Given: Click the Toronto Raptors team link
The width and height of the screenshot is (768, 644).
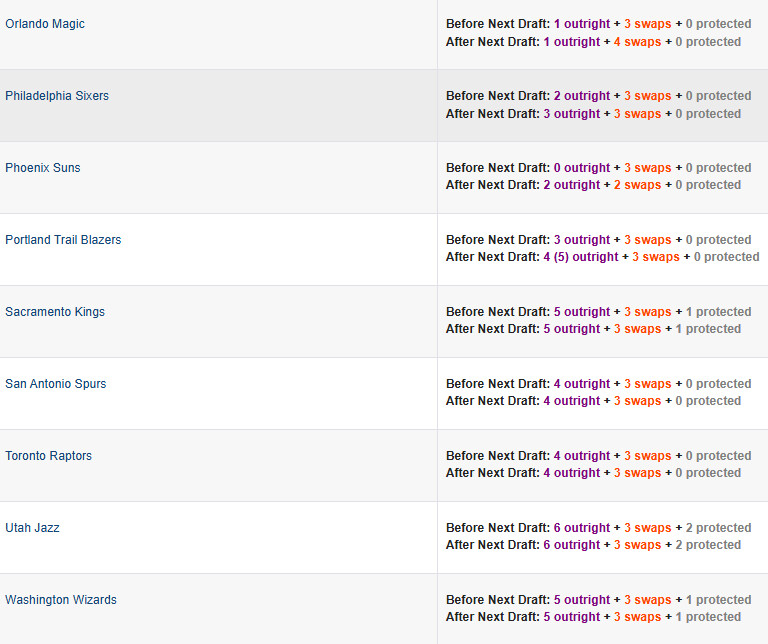Looking at the screenshot, I should [48, 456].
